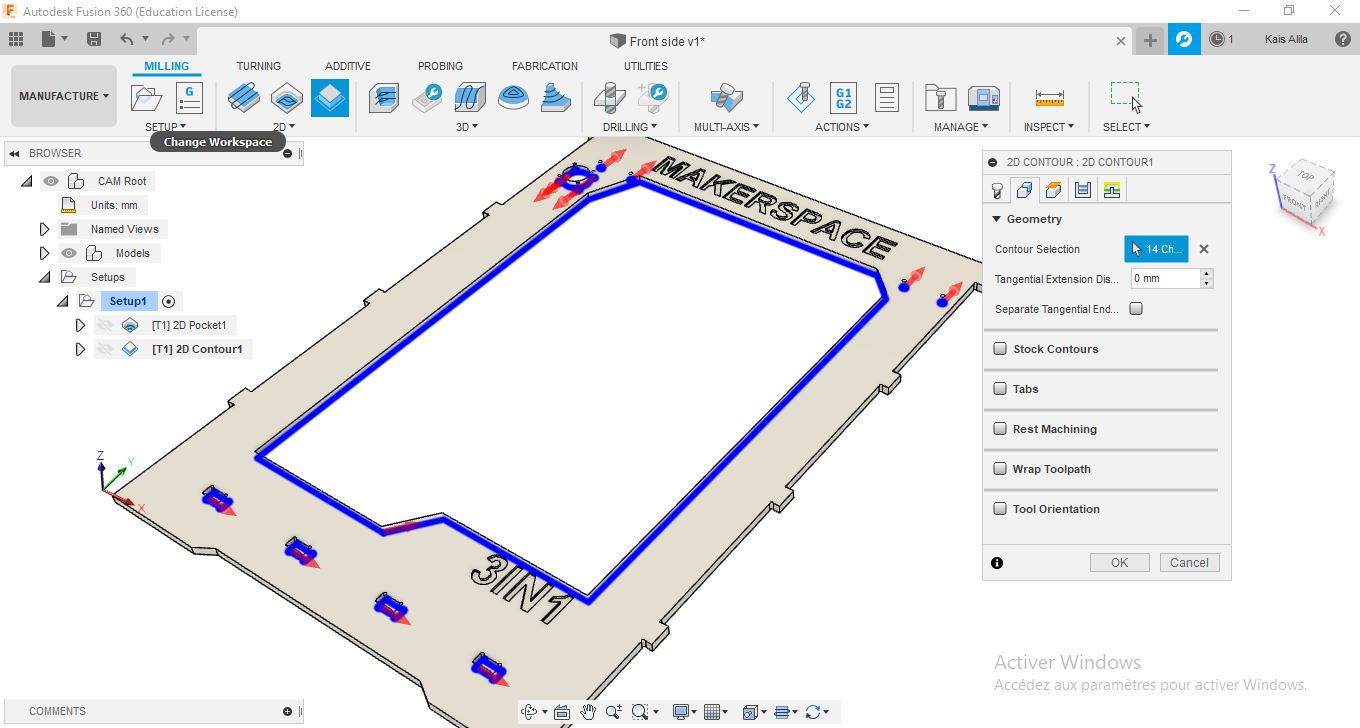Select the 2D Pocket toolbar icon

click(x=287, y=97)
